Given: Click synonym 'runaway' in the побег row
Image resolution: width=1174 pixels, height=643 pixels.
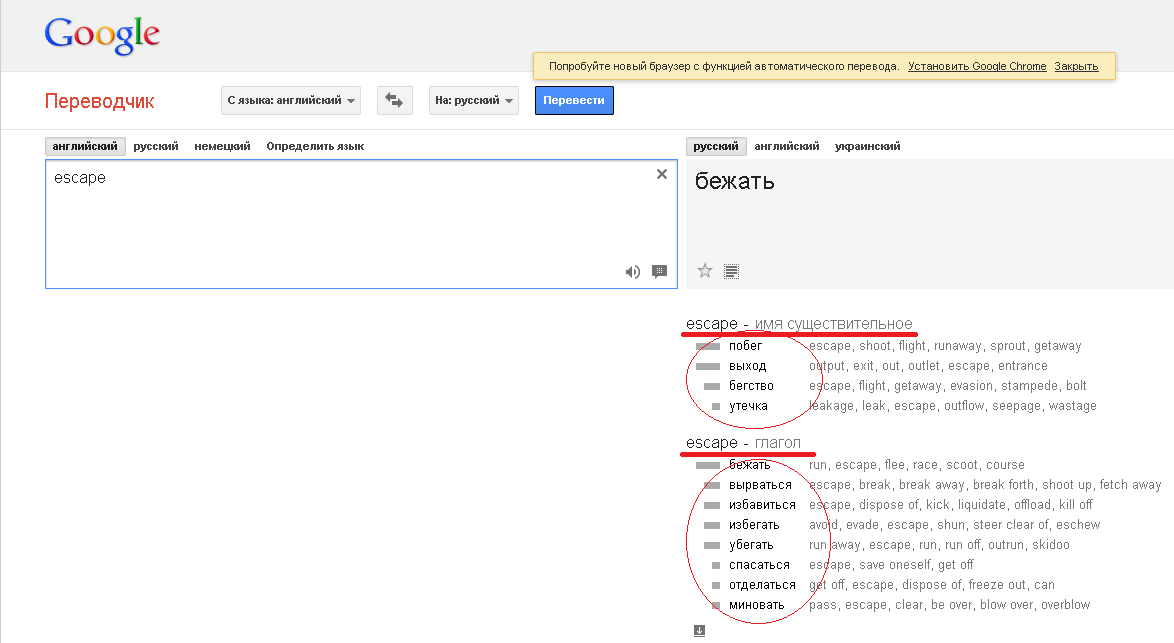Looking at the screenshot, I should [x=958, y=346].
